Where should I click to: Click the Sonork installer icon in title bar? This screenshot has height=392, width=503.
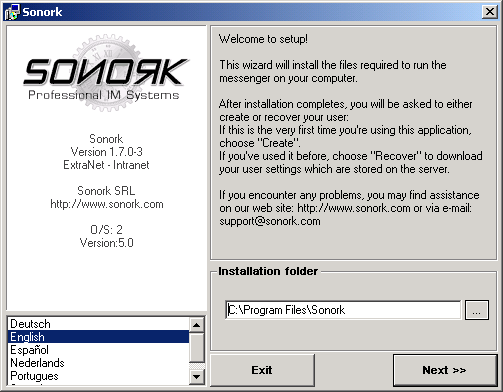point(11,12)
